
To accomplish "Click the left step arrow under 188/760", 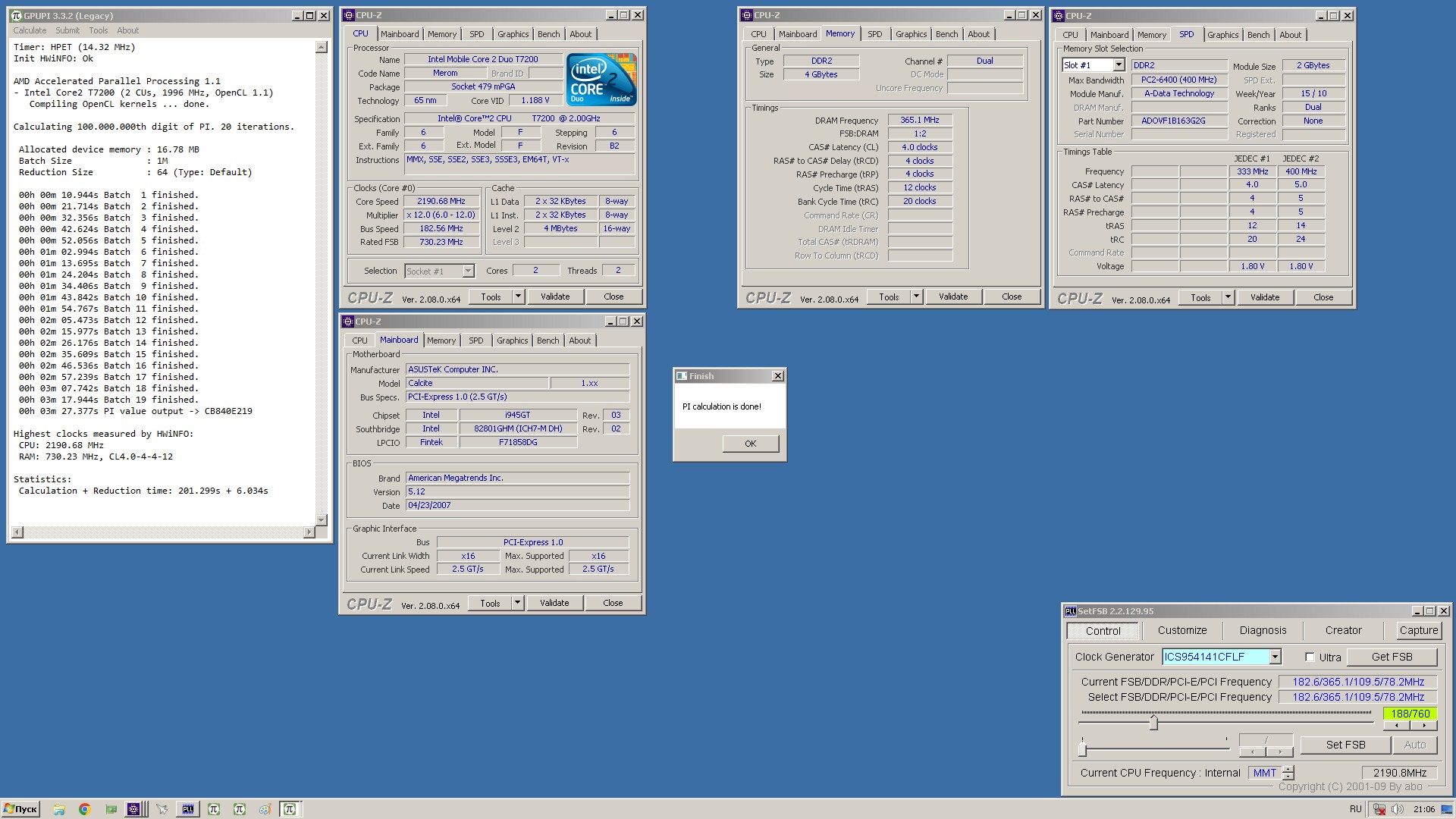I will coord(1397,726).
